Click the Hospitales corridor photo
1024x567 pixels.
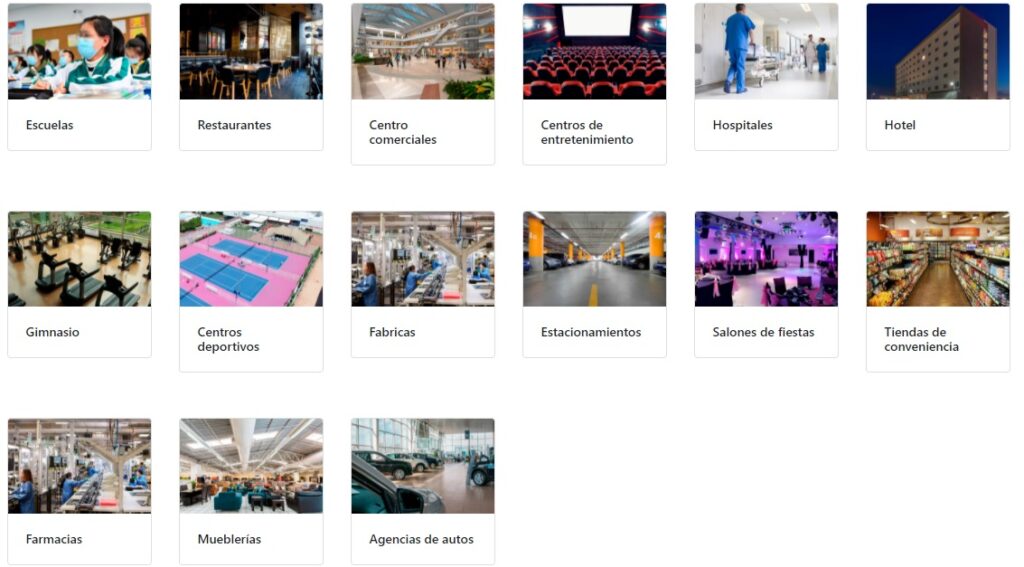pos(766,52)
